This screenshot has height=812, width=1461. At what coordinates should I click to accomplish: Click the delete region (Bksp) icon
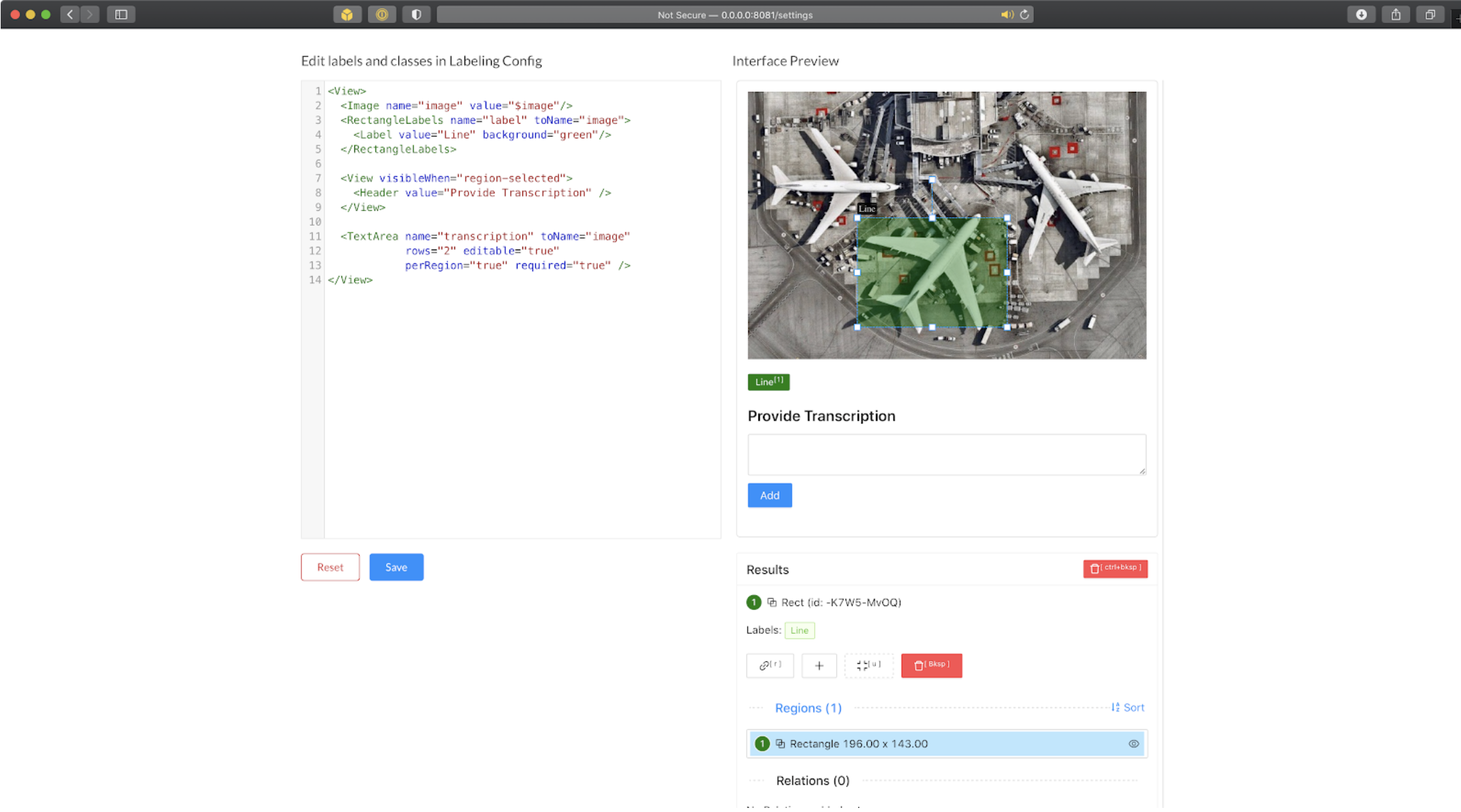pyautogui.click(x=931, y=664)
